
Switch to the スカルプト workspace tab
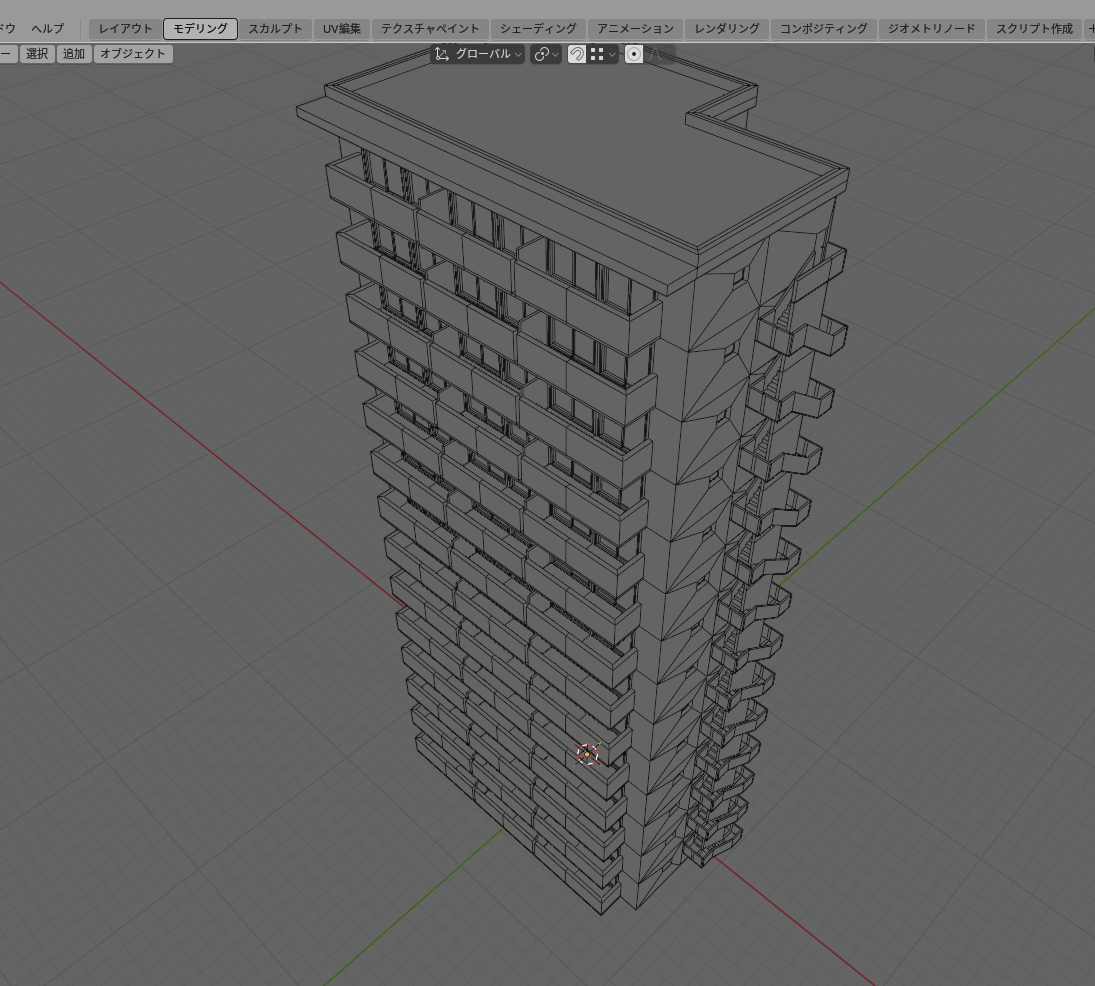tap(274, 29)
